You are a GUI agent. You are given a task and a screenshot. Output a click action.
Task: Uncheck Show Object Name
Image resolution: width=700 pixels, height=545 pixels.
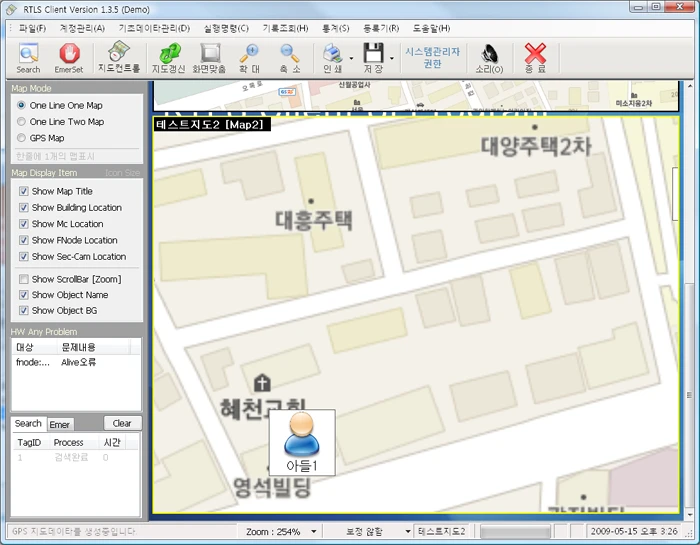tap(24, 295)
